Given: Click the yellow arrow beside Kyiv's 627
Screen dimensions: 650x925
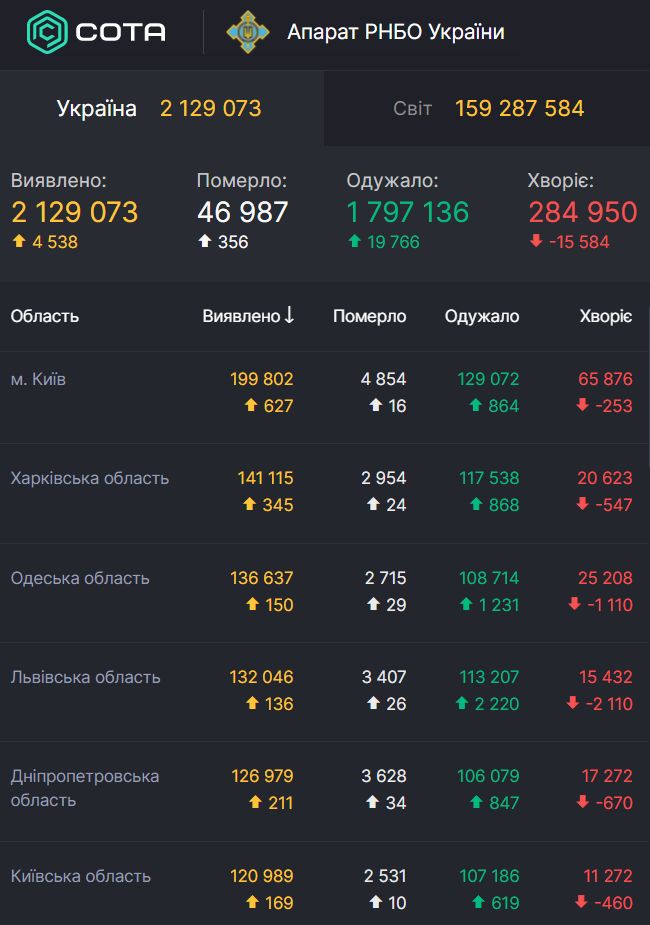Looking at the screenshot, I should (x=251, y=406).
